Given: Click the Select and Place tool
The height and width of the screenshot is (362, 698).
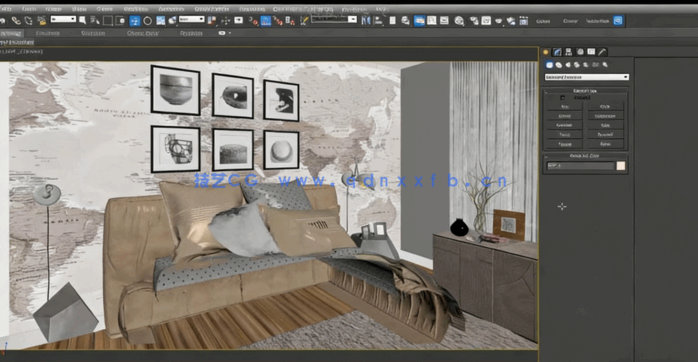Looking at the screenshot, I should 172,20.
